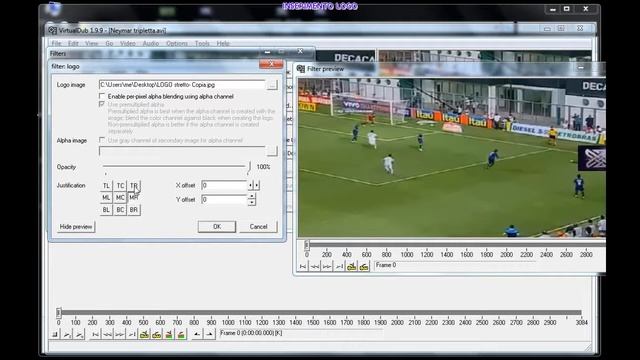Click the 'Frame 0 (0:00:00.000) [K]' status text
The height and width of the screenshot is (360, 640).
[x=251, y=333]
